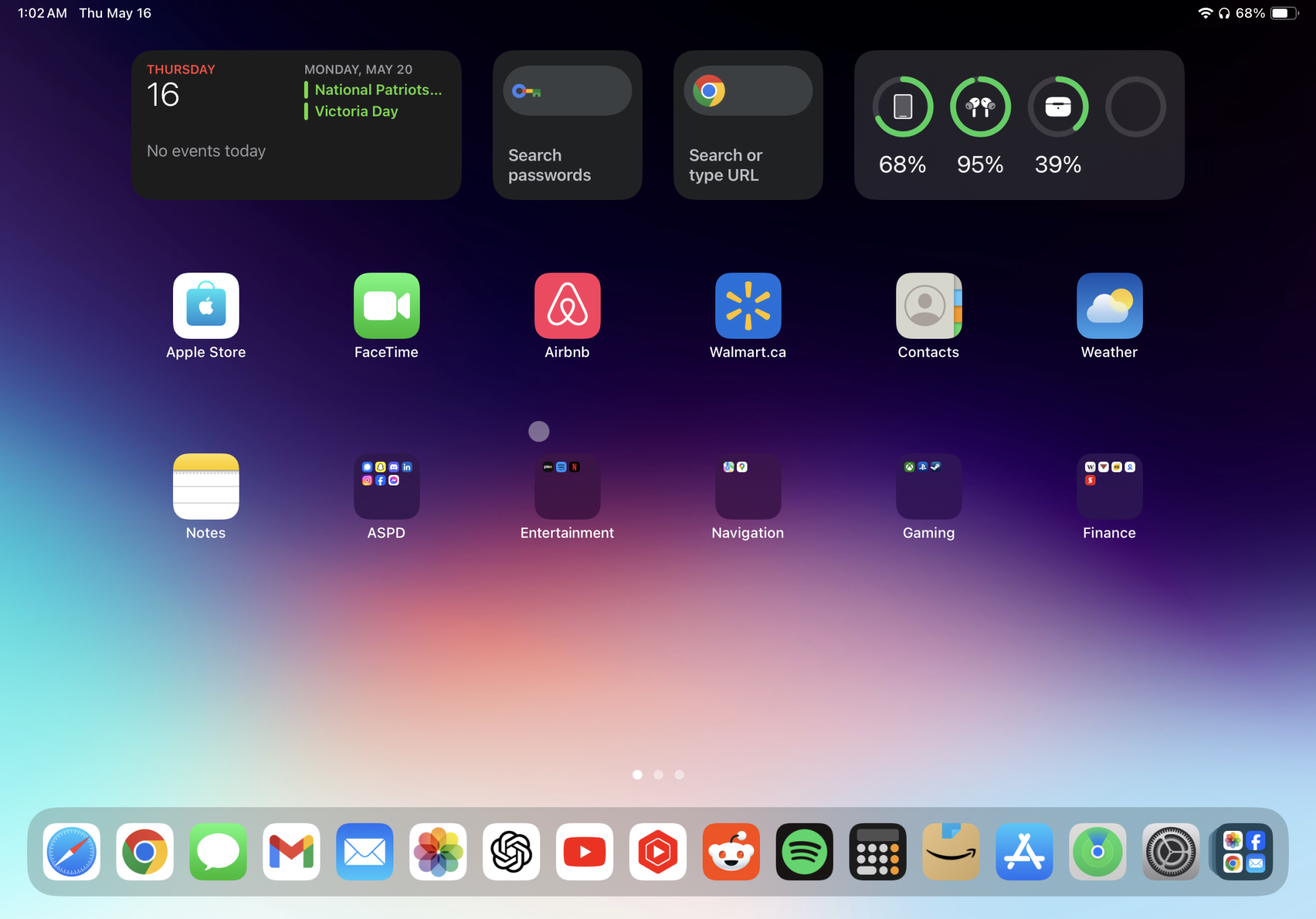The image size is (1316, 919).
Task: Open the Amazon app in dock
Action: [951, 852]
